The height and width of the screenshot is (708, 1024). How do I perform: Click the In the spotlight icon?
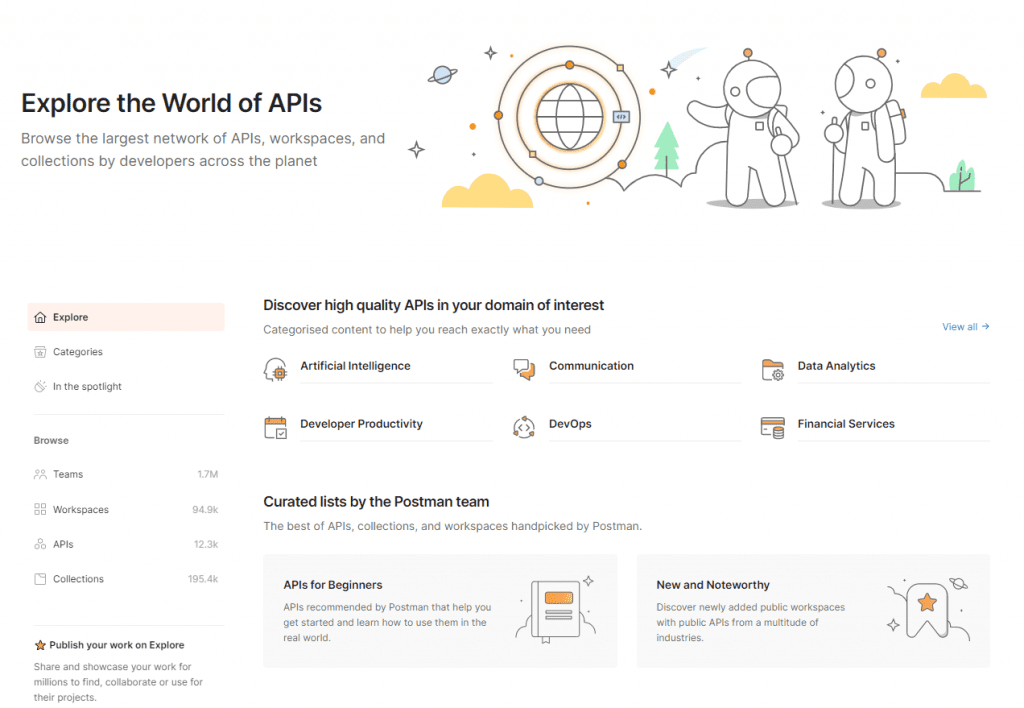40,387
